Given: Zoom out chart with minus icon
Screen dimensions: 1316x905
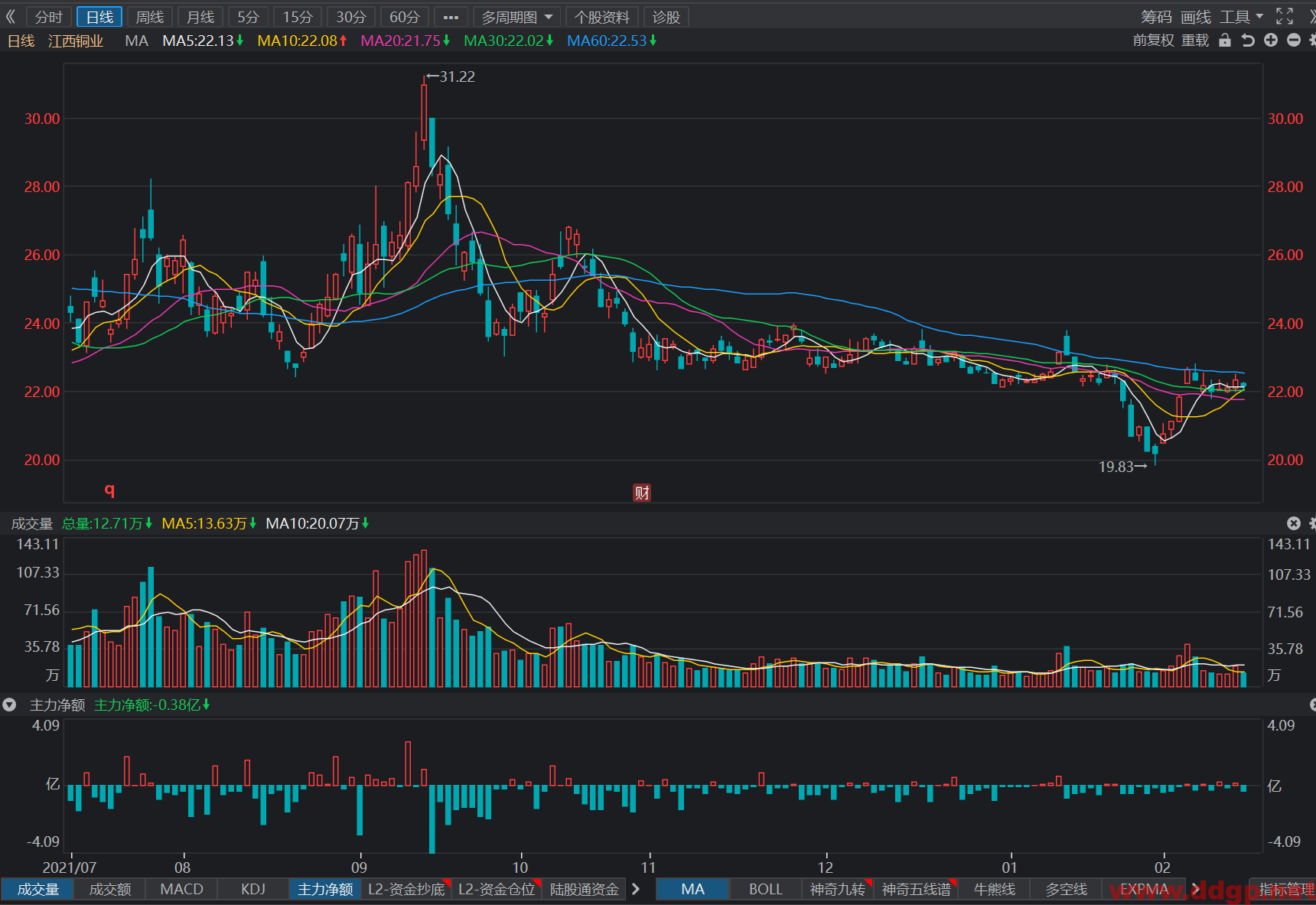Looking at the screenshot, I should [1294, 41].
